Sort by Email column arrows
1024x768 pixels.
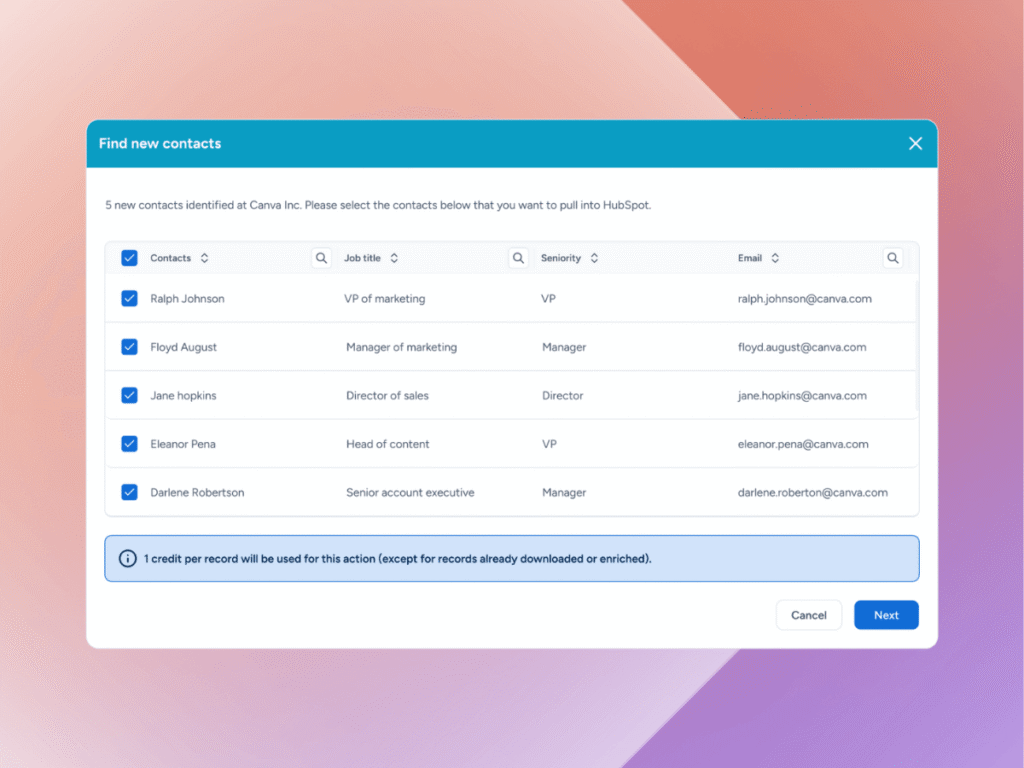pyautogui.click(x=775, y=258)
